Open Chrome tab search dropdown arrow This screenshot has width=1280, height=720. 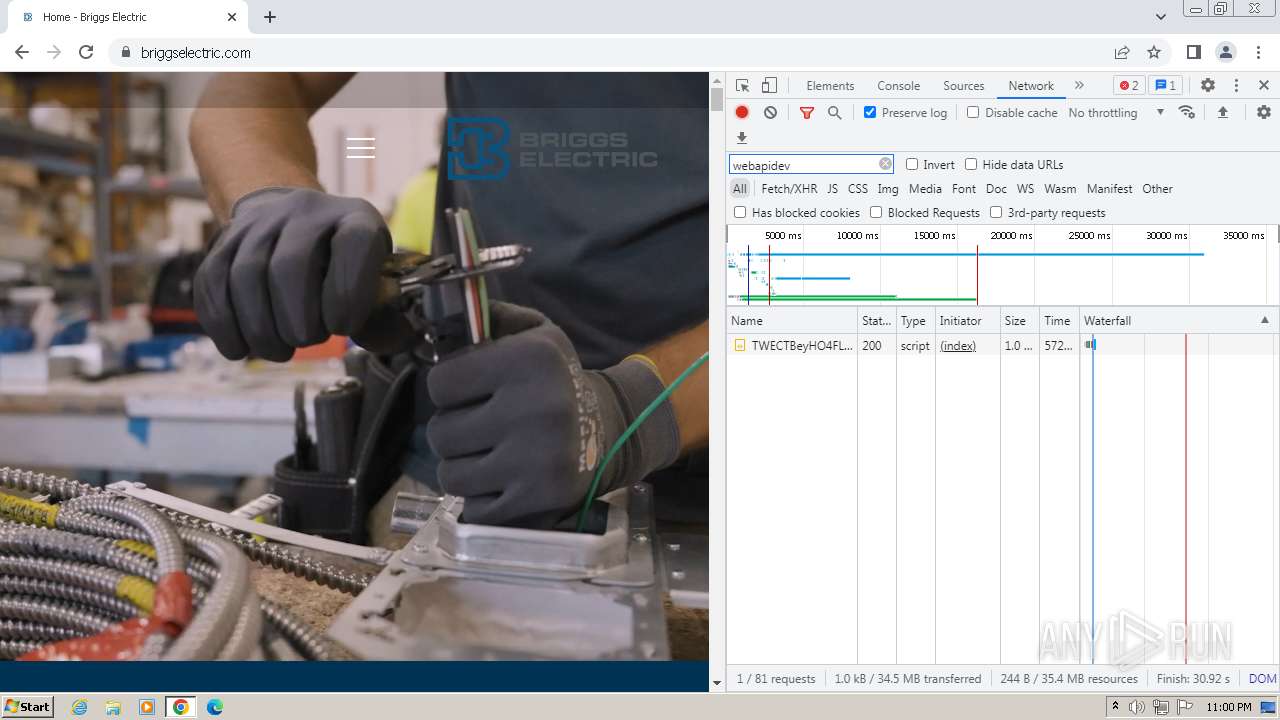1160,17
